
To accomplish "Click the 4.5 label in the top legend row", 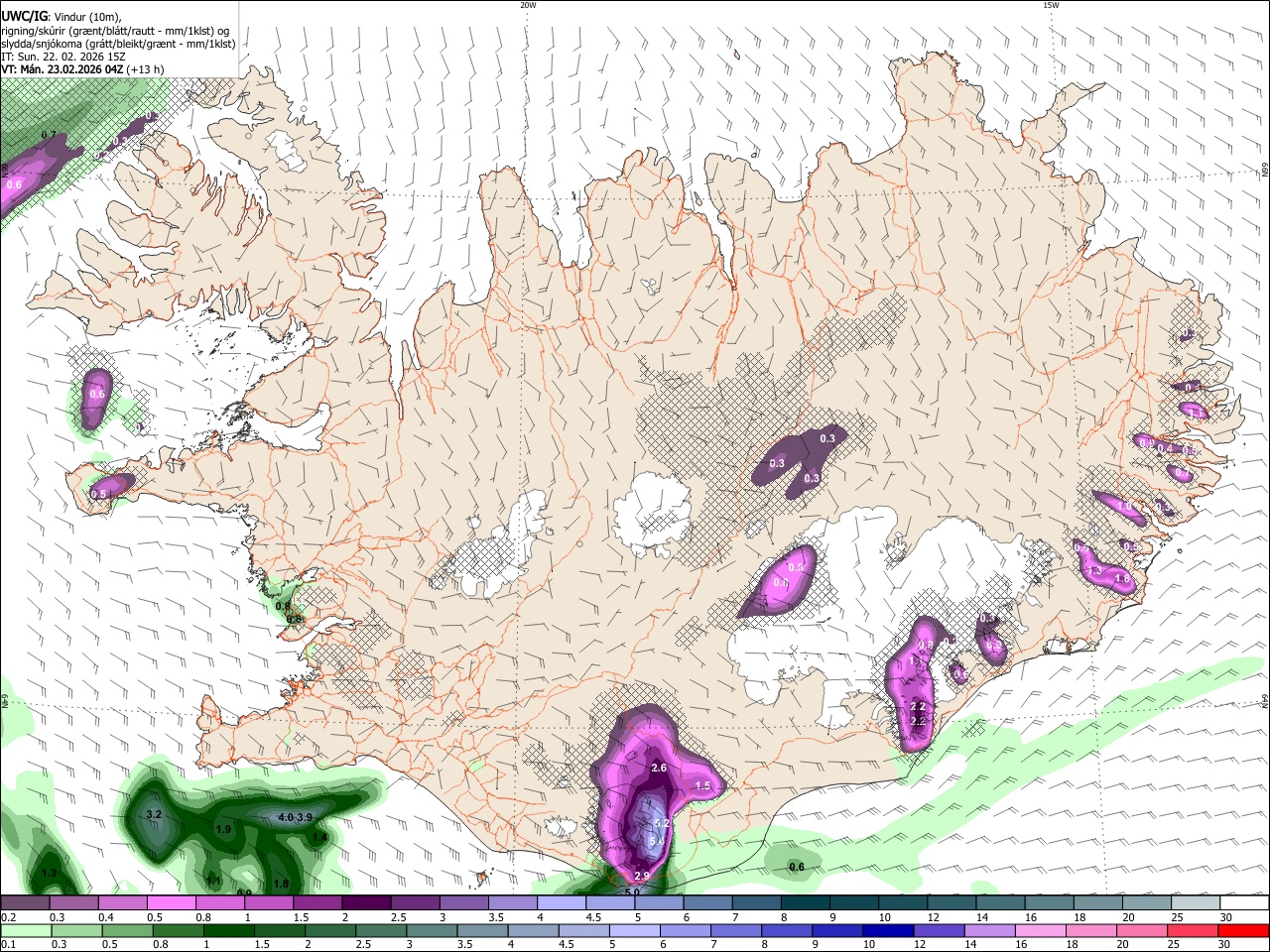I will 593,917.
